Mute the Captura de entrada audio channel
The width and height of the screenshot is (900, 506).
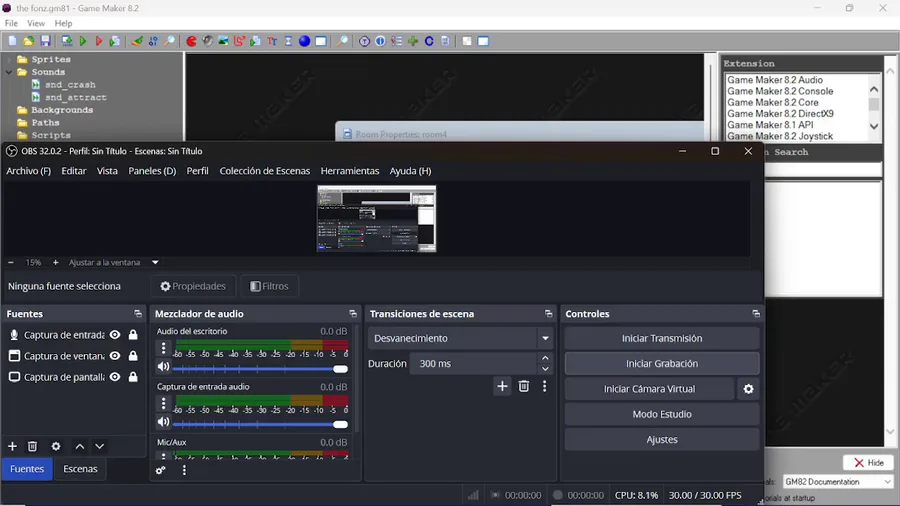(x=164, y=422)
